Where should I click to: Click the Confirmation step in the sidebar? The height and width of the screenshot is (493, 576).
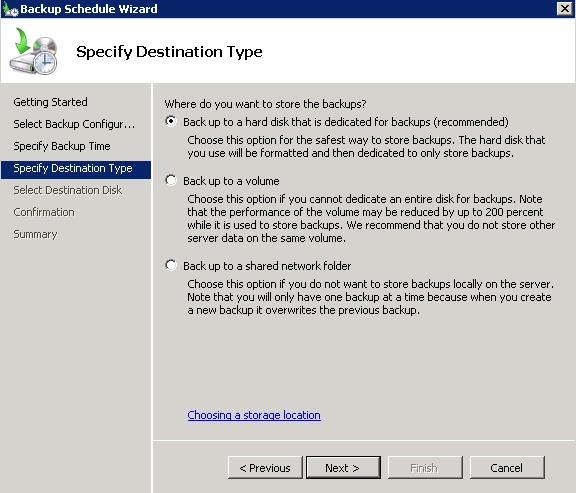tap(44, 212)
